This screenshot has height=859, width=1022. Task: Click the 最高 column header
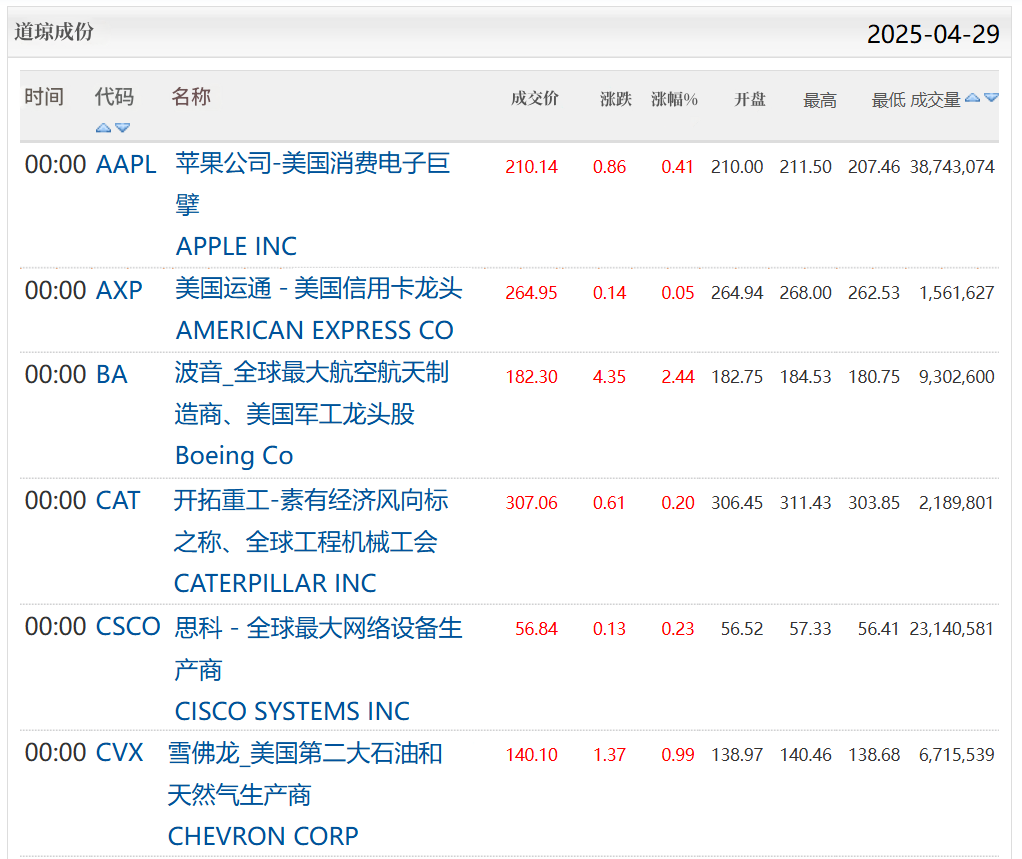tap(819, 100)
